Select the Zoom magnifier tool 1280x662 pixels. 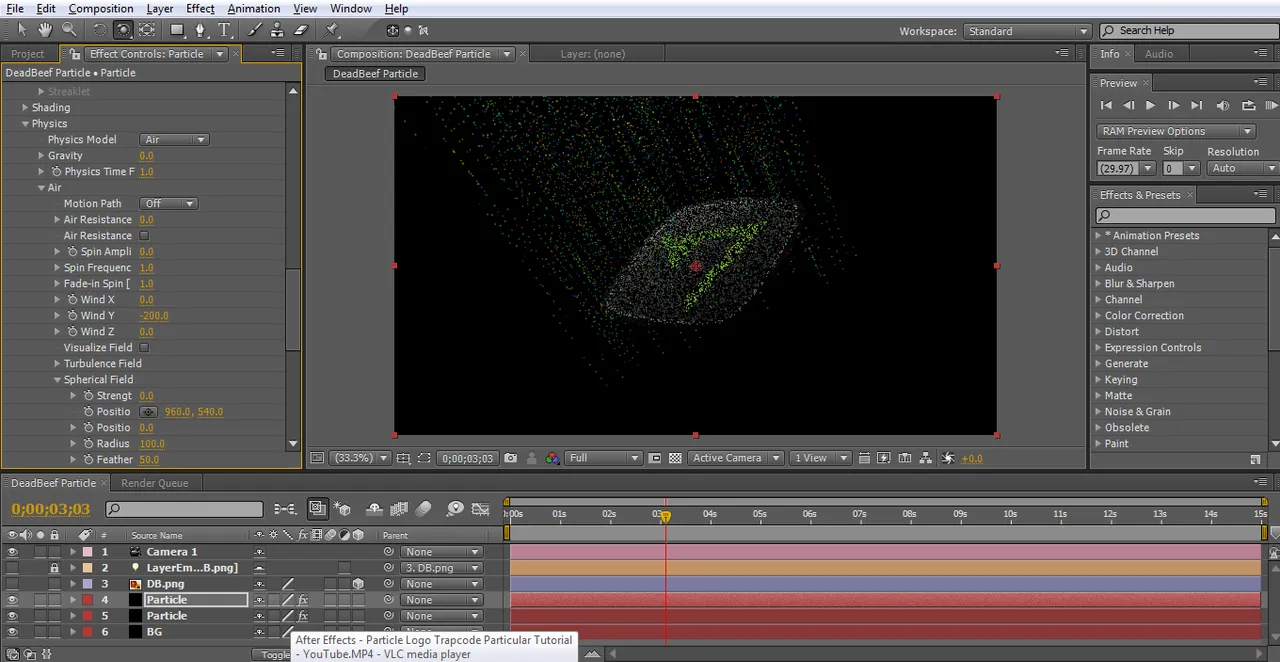point(69,30)
